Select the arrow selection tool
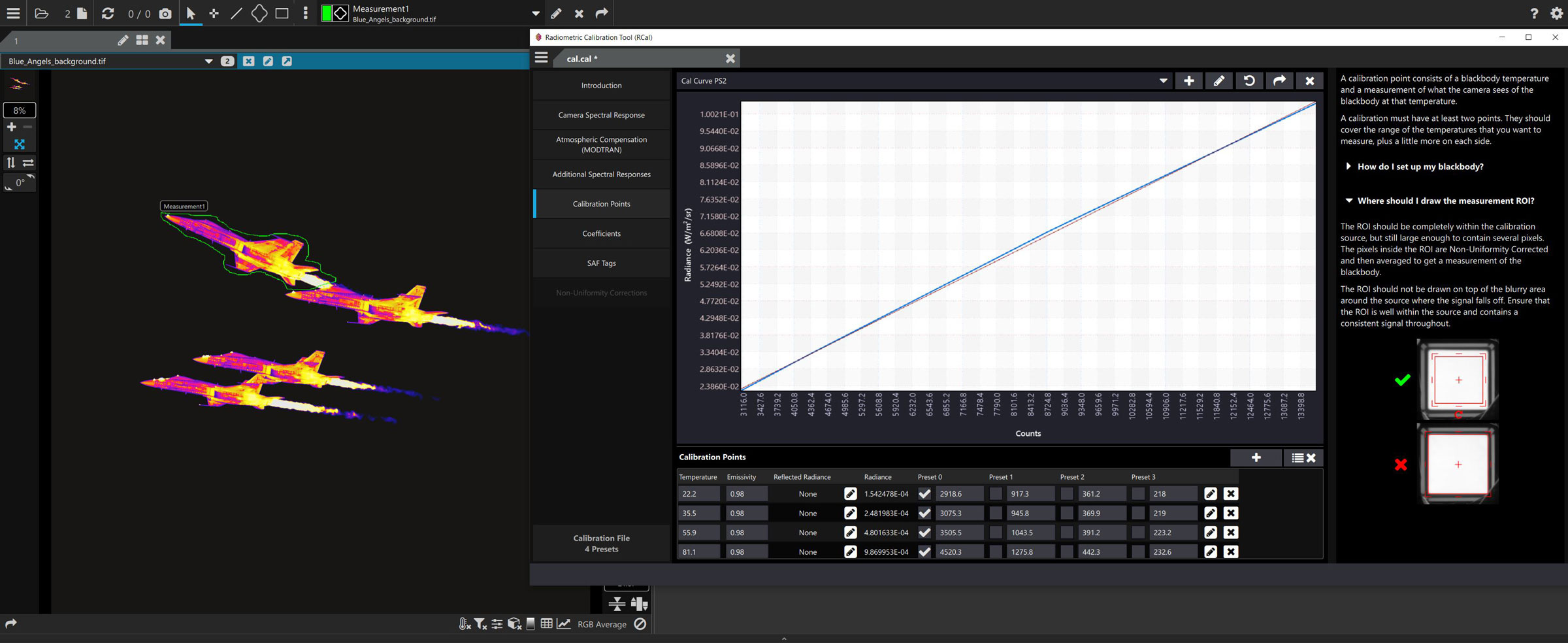This screenshot has width=1568, height=643. pos(190,13)
